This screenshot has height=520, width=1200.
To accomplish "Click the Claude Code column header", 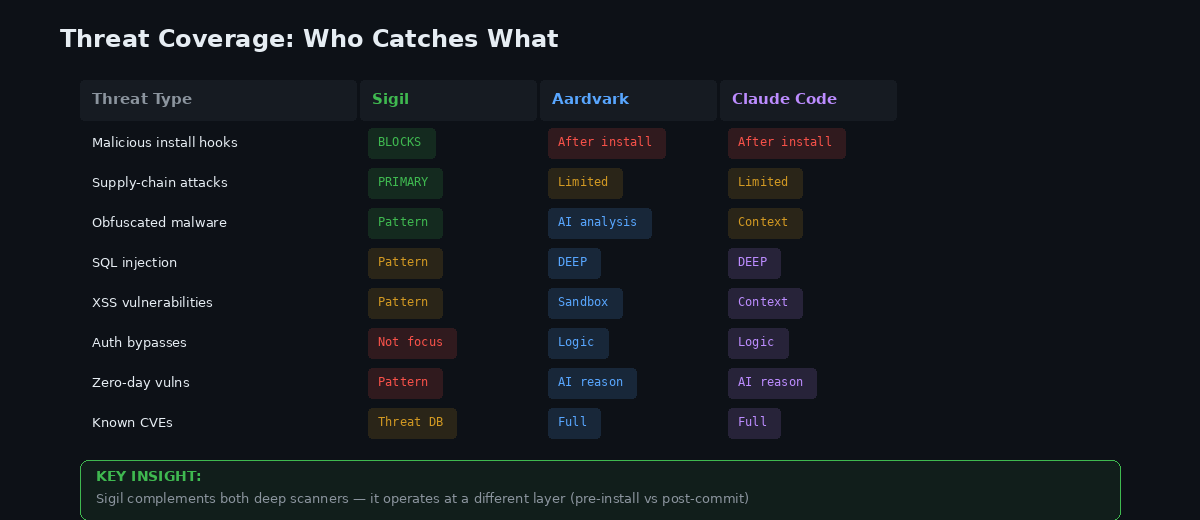I will pyautogui.click(x=784, y=100).
